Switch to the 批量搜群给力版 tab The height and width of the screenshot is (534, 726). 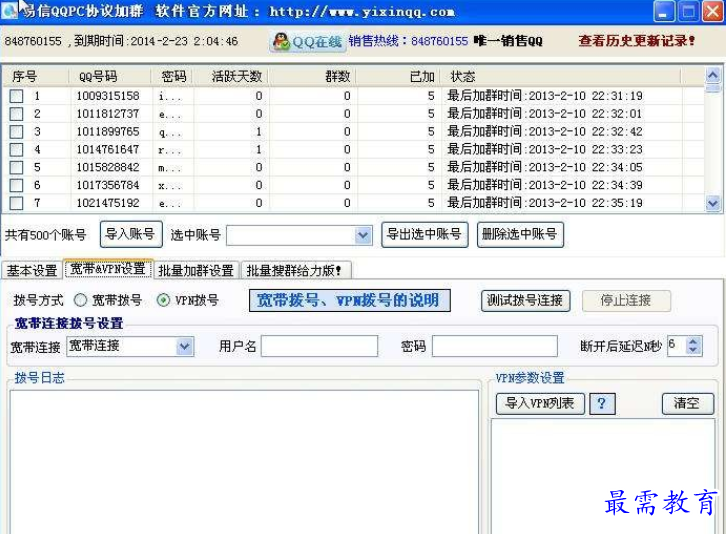coord(295,270)
